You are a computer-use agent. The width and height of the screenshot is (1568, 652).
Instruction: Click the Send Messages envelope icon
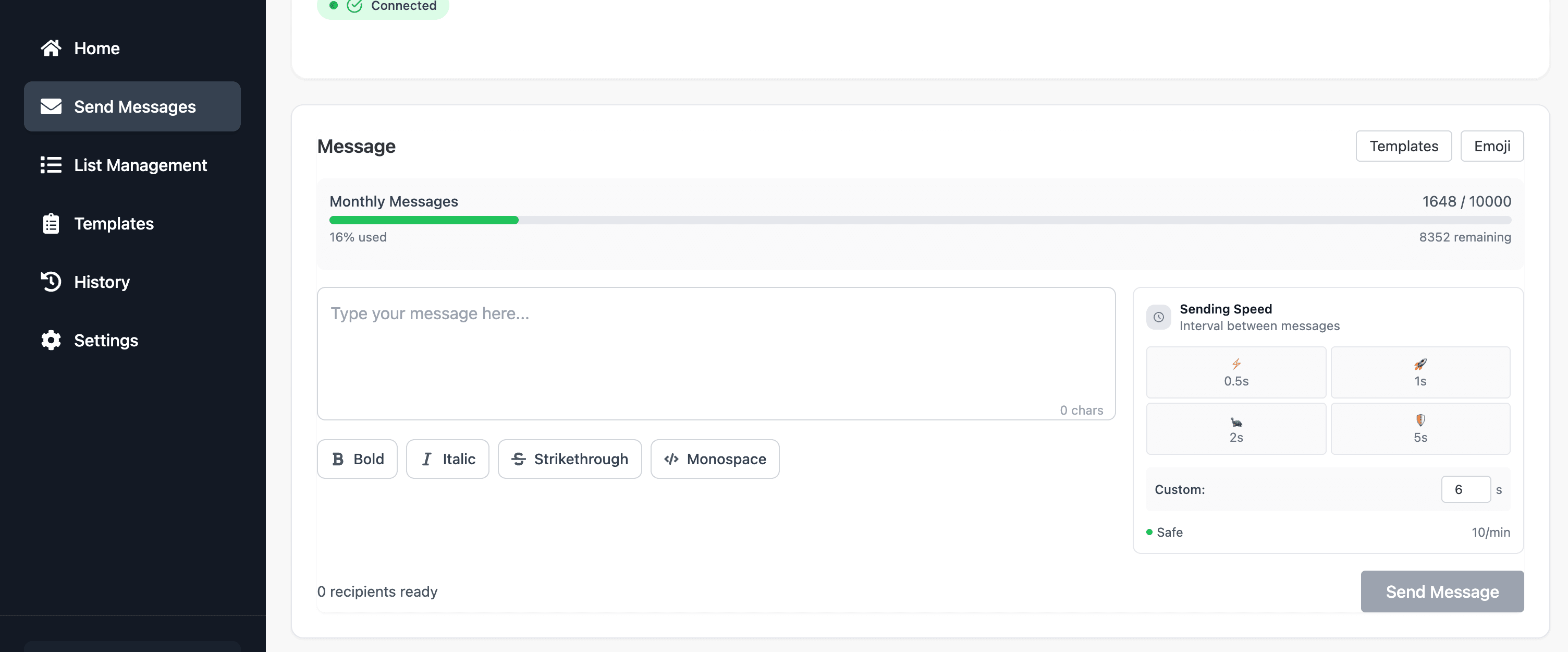(x=51, y=106)
